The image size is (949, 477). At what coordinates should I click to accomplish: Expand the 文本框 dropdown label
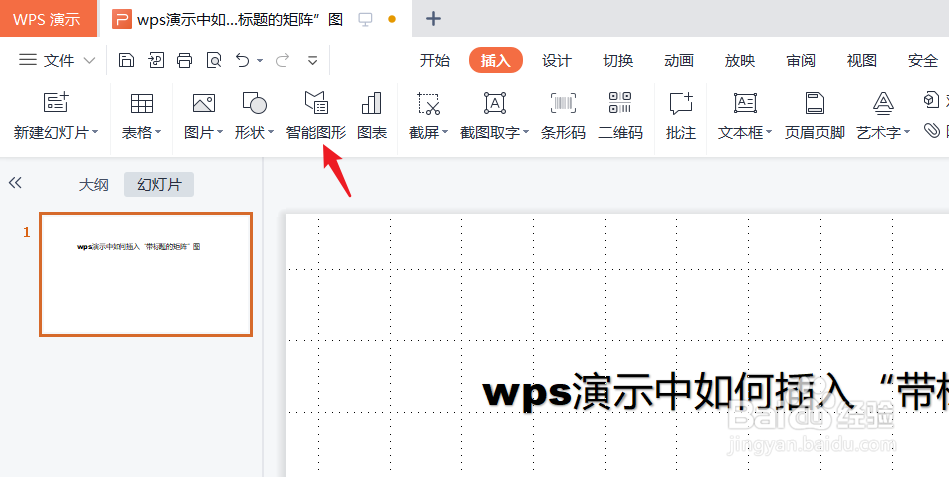[746, 133]
